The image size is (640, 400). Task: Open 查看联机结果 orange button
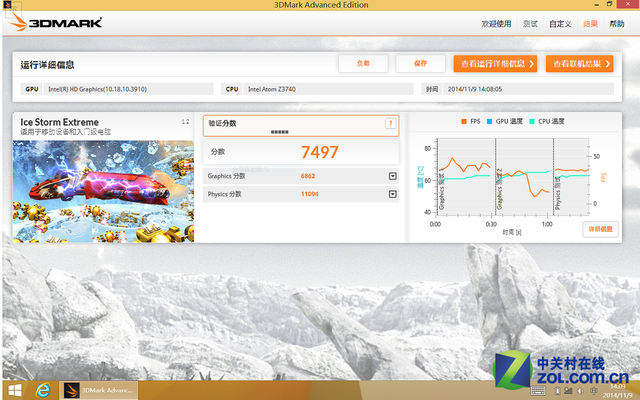pos(580,64)
